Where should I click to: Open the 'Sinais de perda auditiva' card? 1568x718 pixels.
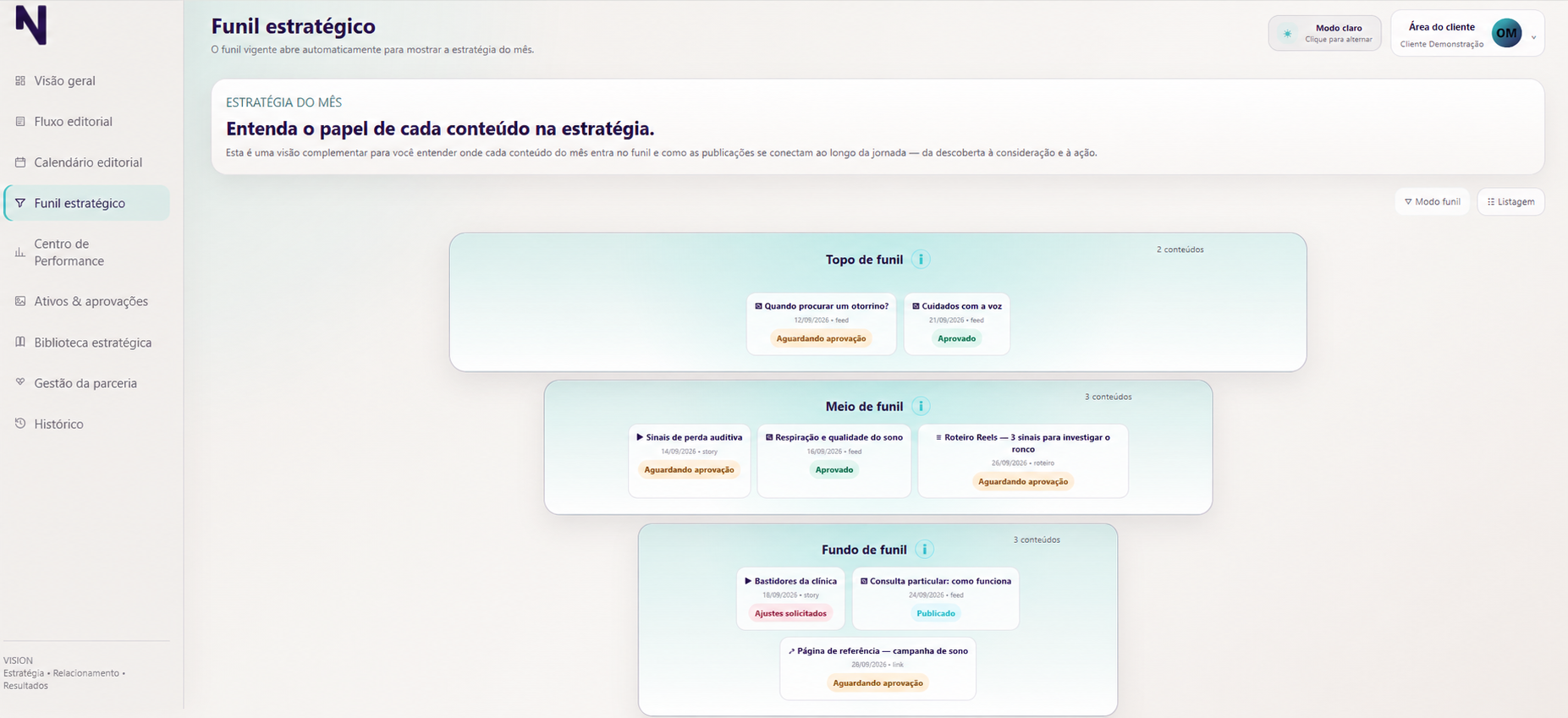(x=689, y=461)
